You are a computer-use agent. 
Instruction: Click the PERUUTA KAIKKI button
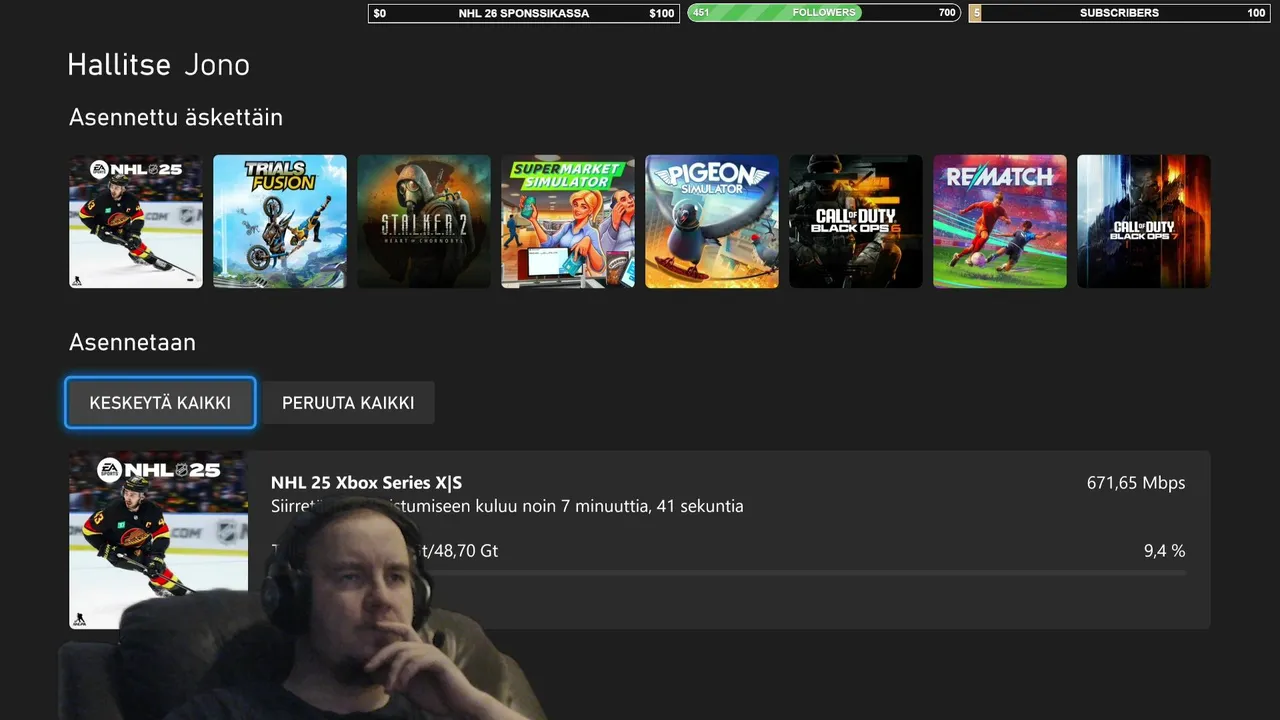pyautogui.click(x=348, y=403)
